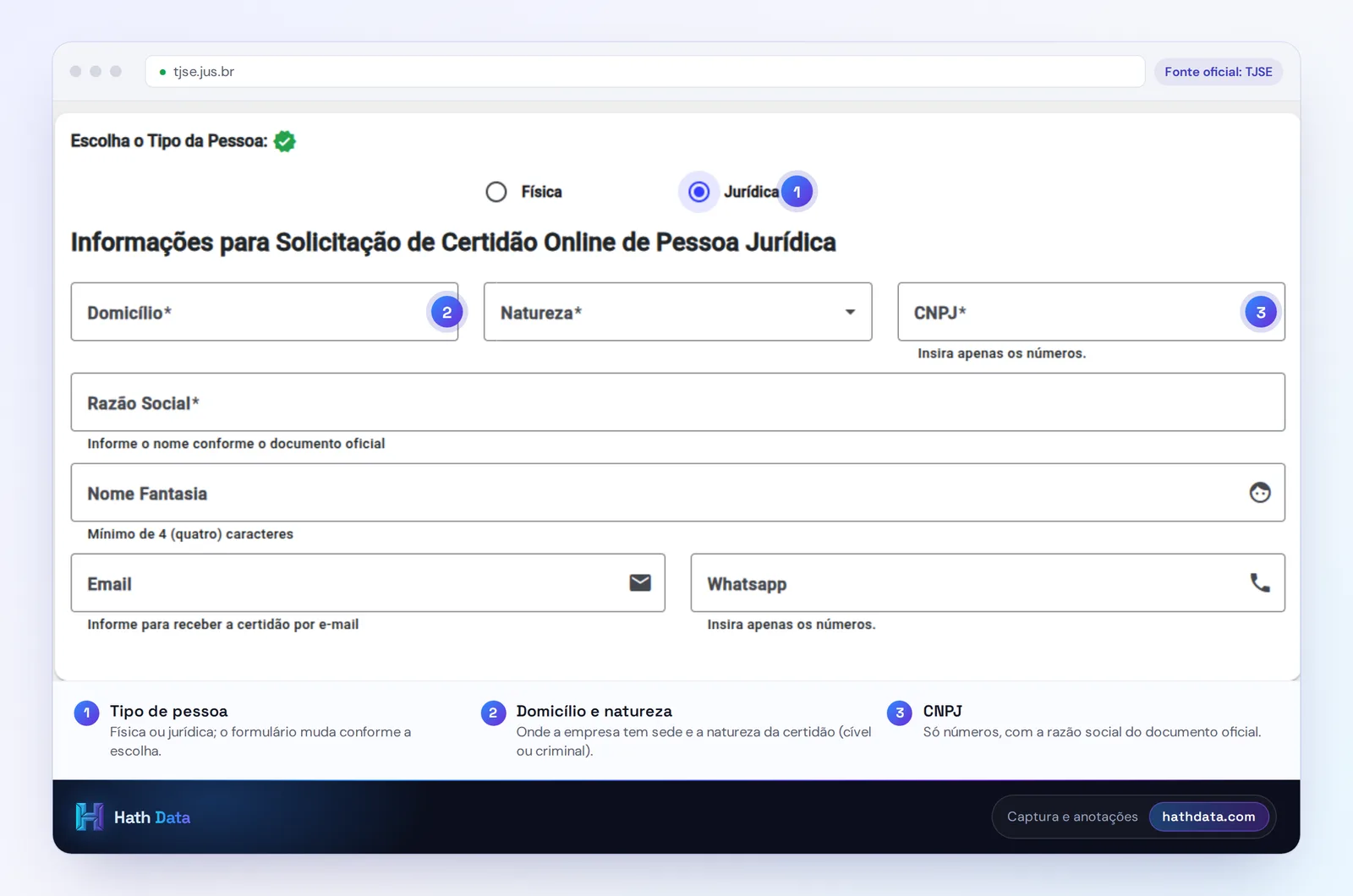Focus the CNPJ input field
This screenshot has height=896, width=1353.
(1091, 312)
